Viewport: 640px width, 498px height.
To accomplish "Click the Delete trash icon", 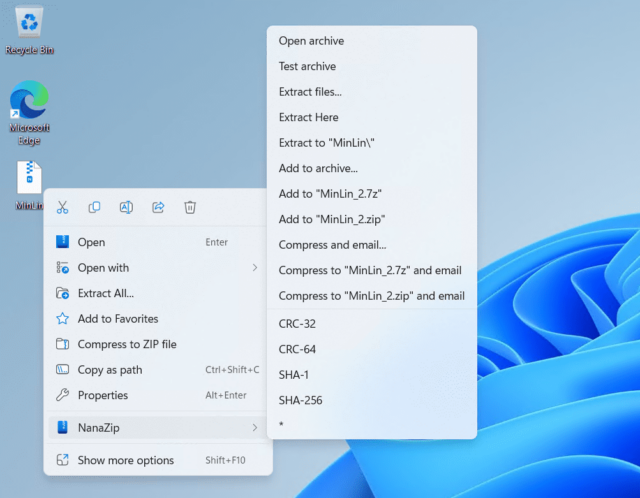I will pos(190,207).
